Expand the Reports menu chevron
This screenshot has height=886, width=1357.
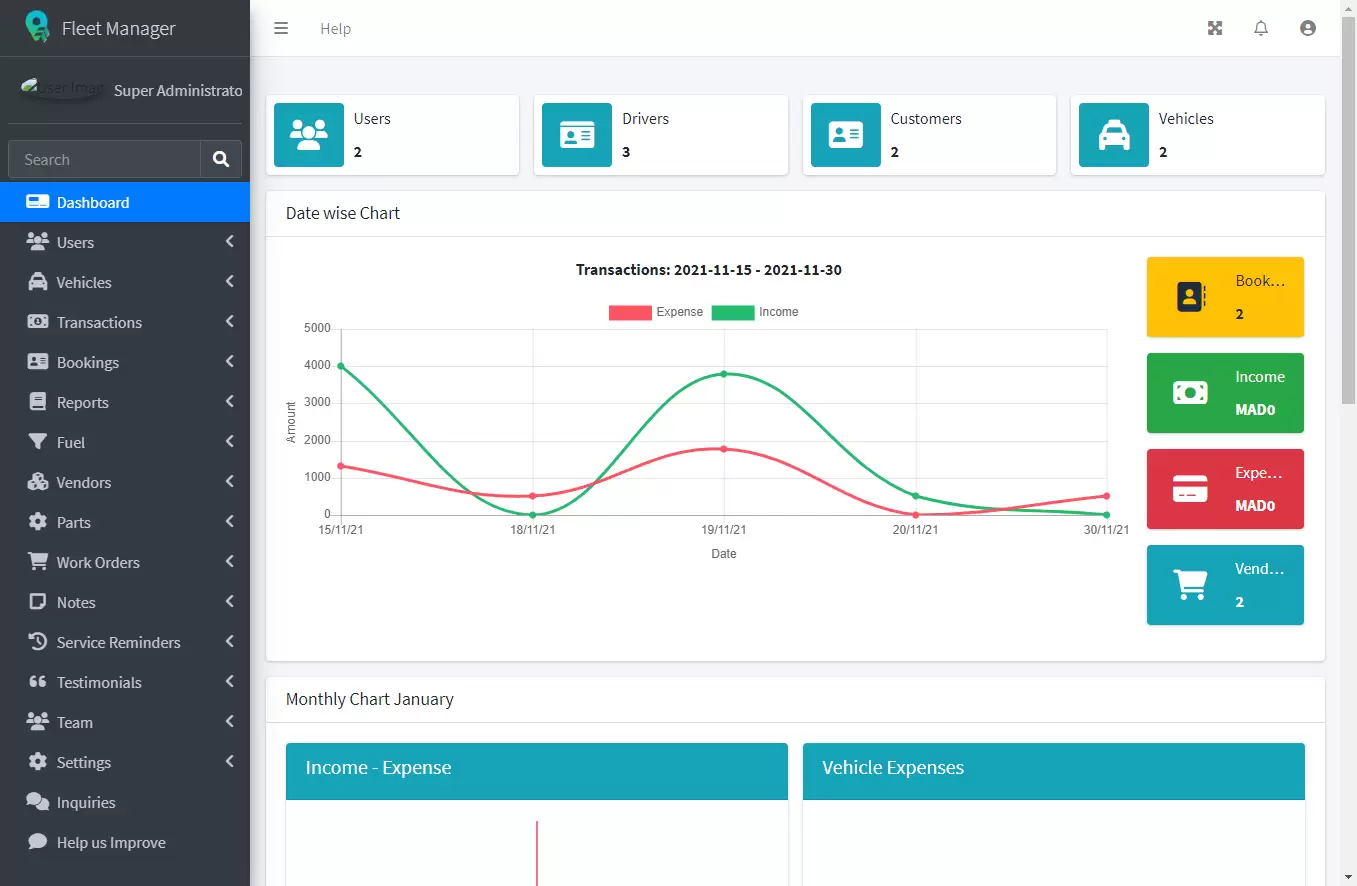230,402
